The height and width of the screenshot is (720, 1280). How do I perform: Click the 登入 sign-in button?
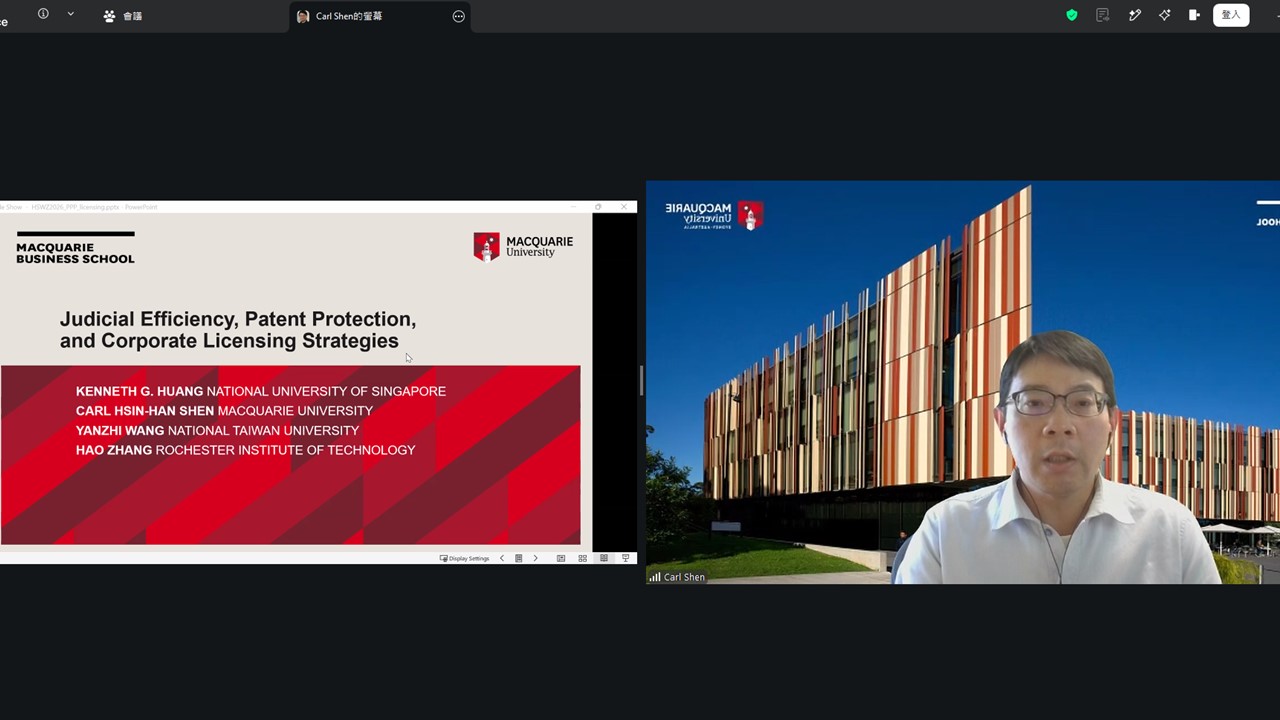coord(1231,15)
